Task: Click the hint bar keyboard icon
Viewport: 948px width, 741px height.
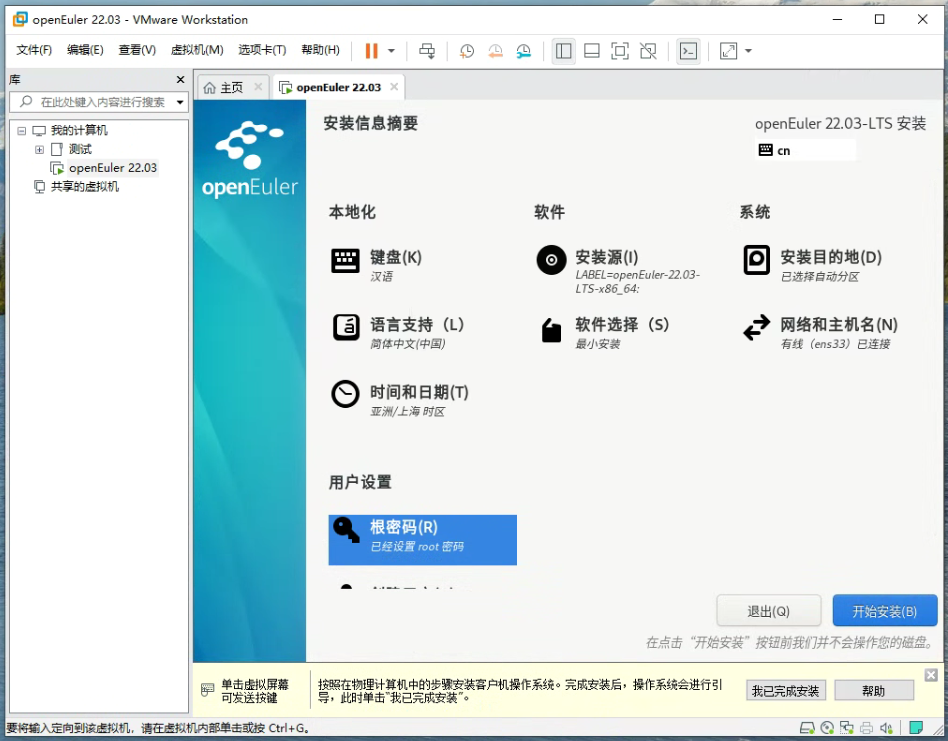Action: click(x=207, y=690)
